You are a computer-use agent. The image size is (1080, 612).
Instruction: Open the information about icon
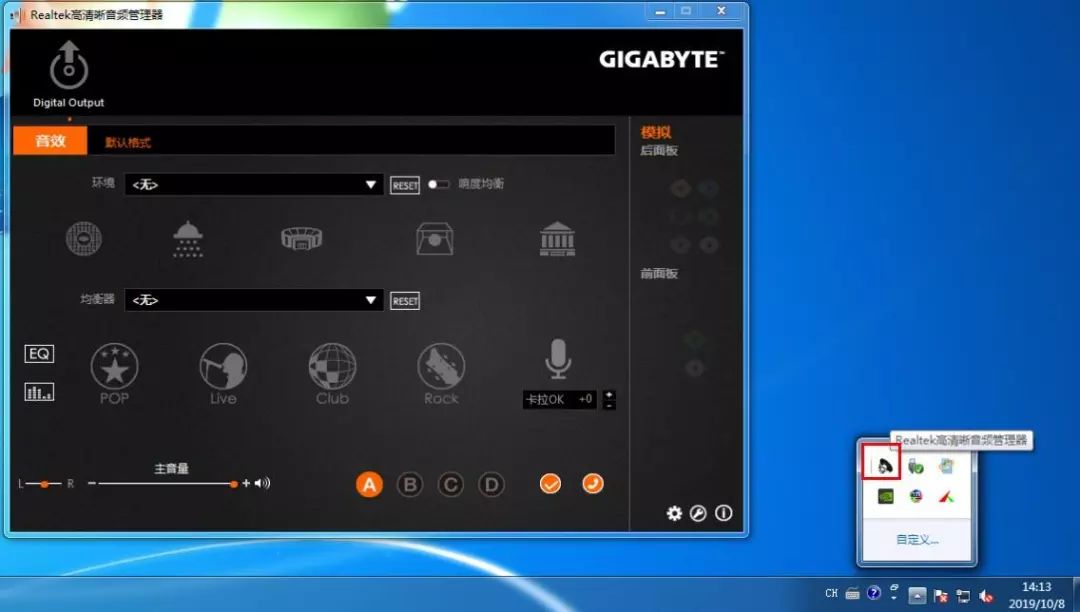pyautogui.click(x=723, y=513)
